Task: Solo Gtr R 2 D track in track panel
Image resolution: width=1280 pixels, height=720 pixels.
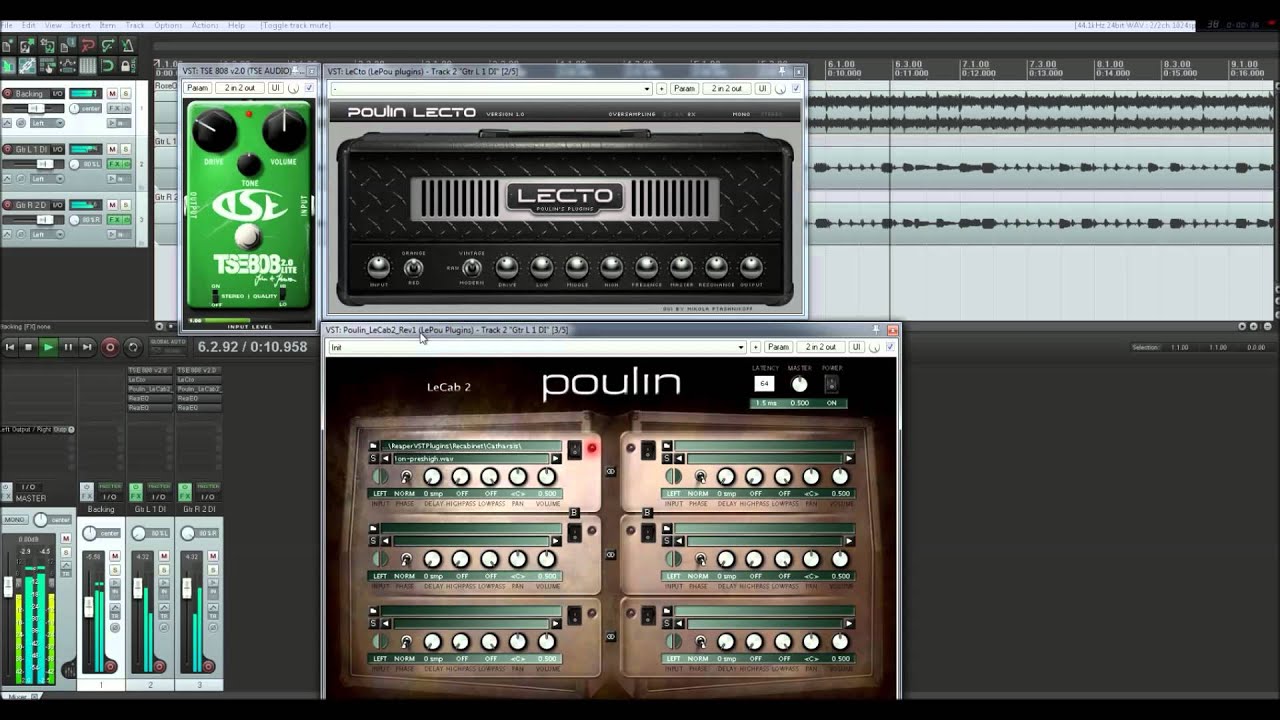Action: coord(125,205)
